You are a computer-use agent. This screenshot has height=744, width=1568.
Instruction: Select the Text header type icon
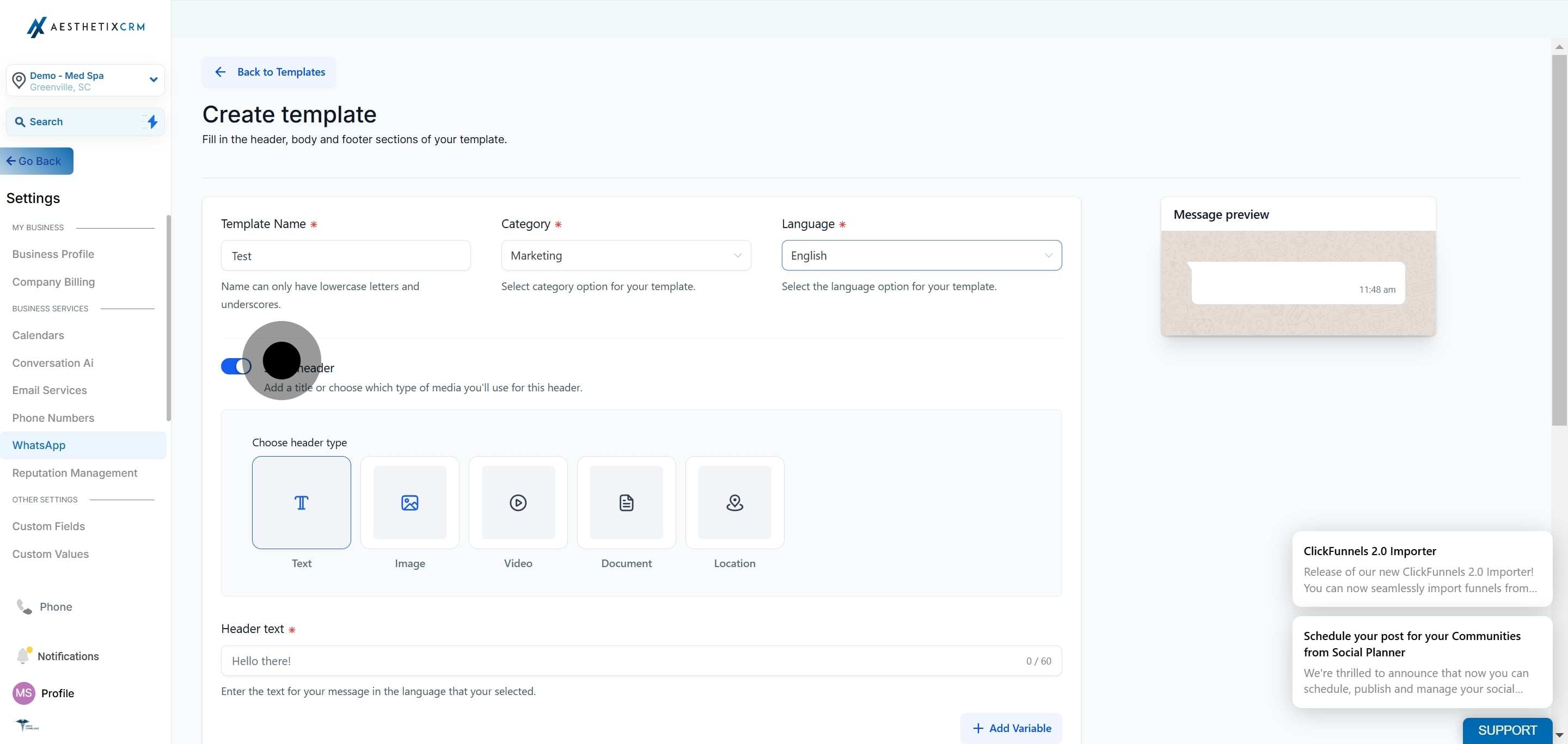(301, 502)
